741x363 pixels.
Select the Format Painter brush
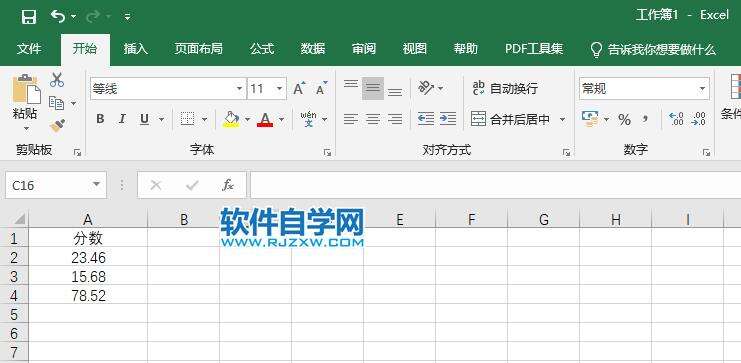(57, 125)
